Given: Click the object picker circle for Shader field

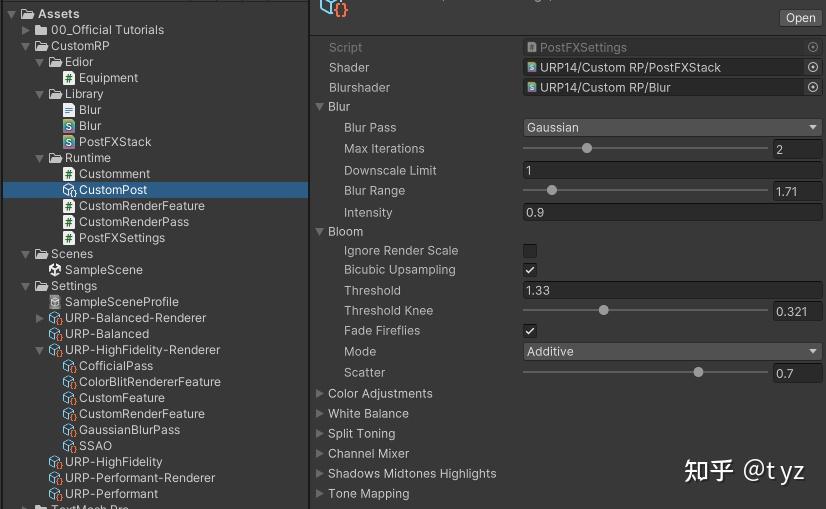Looking at the screenshot, I should click(812, 67).
